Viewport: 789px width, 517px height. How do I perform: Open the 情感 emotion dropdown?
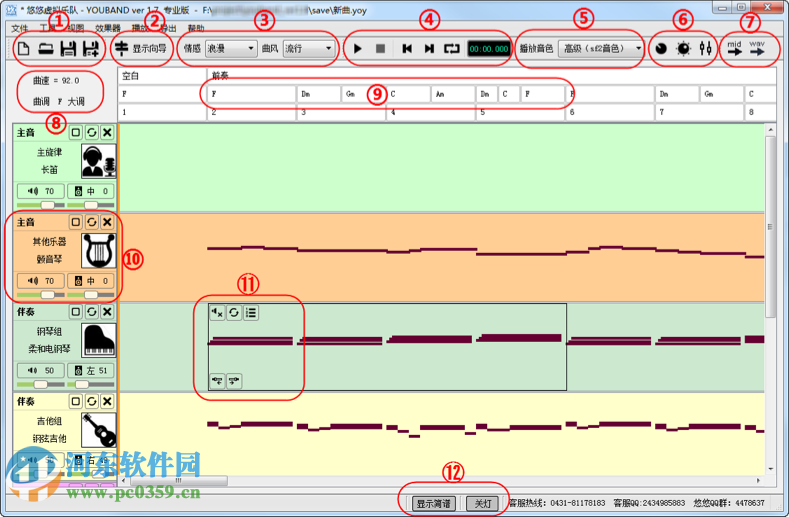coord(231,48)
